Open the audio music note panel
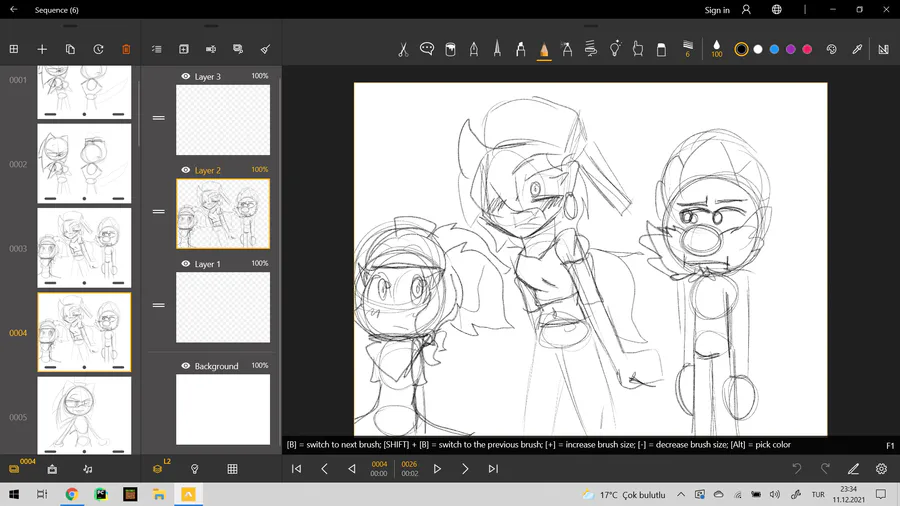Screen dimensions: 900x506 coord(88,469)
